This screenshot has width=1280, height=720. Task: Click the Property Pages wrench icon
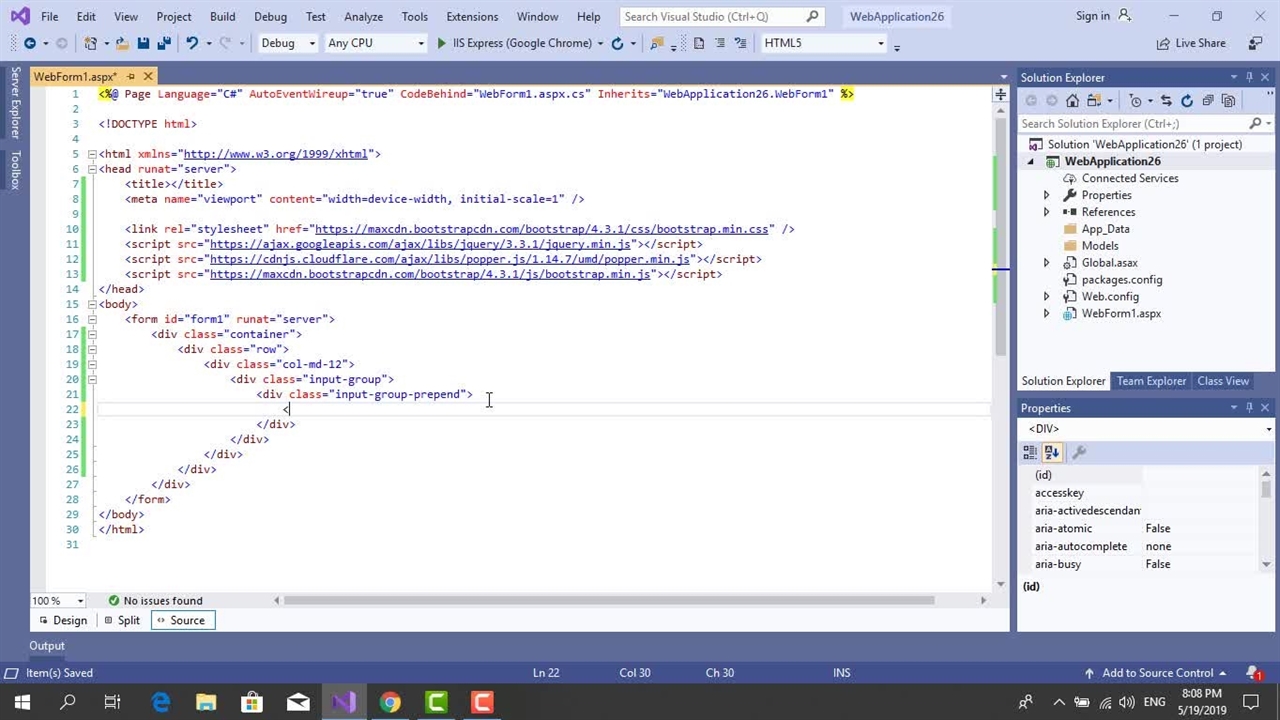click(x=1079, y=453)
